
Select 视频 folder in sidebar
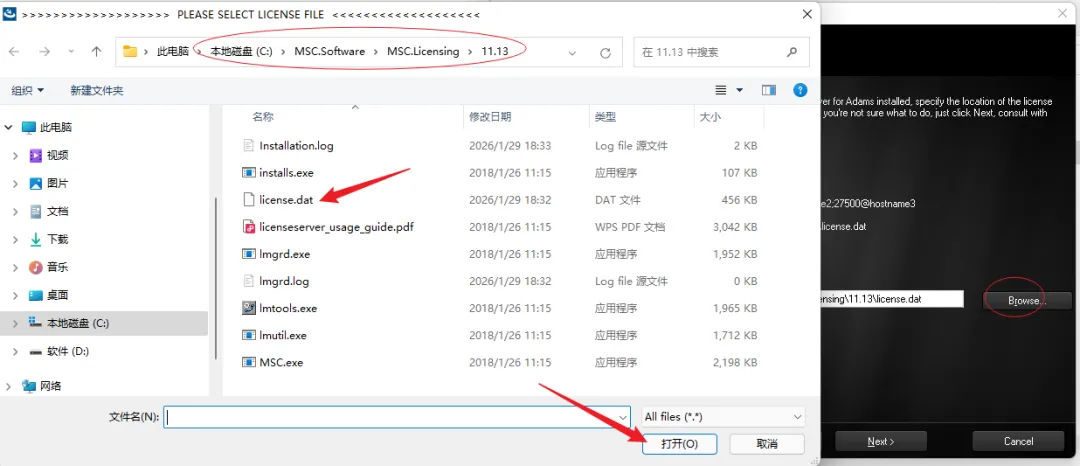(x=57, y=156)
